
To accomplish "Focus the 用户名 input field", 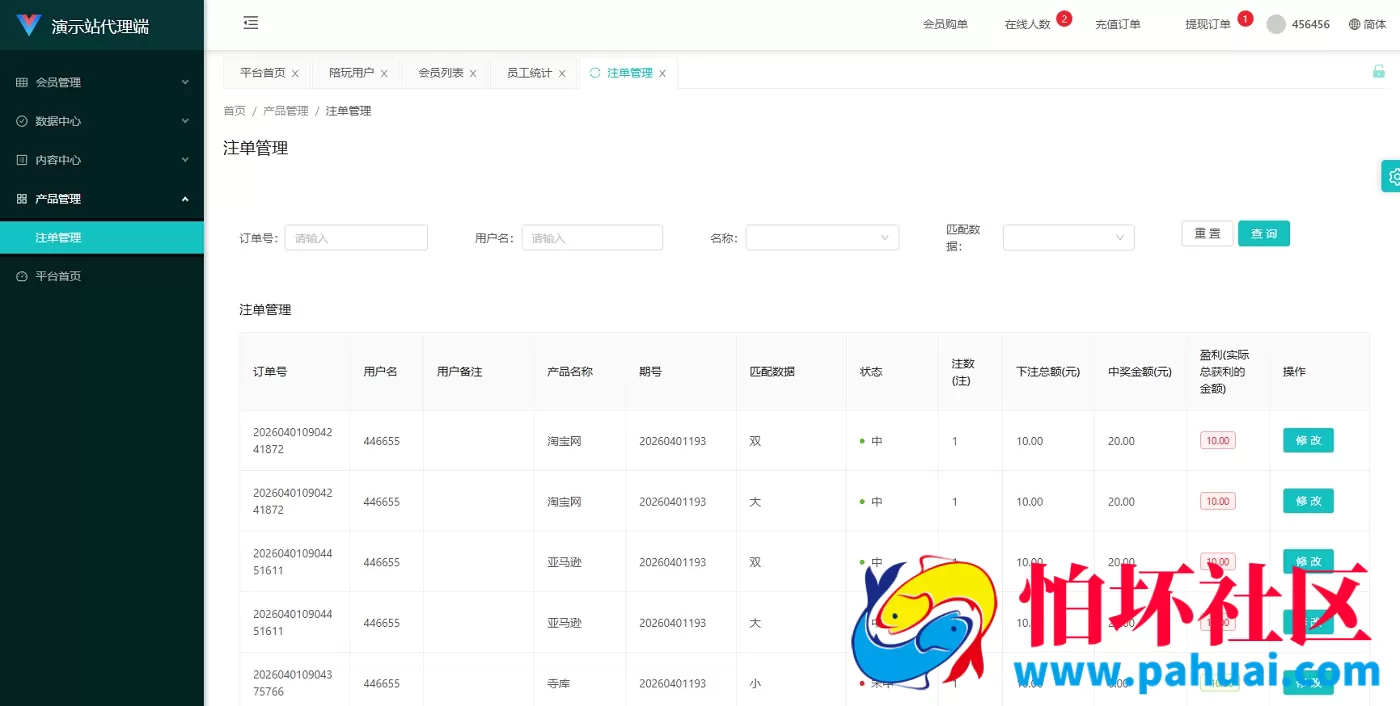I will (x=592, y=237).
